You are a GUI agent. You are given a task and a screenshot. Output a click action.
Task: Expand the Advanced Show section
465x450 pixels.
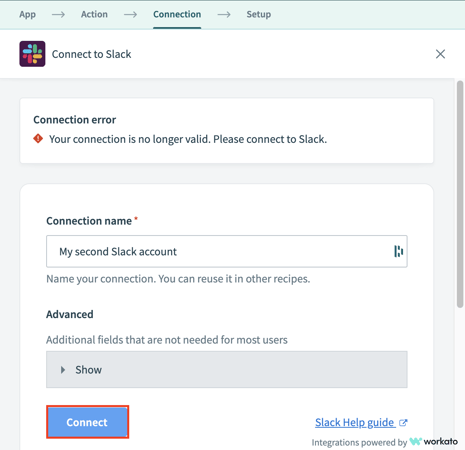click(x=227, y=369)
